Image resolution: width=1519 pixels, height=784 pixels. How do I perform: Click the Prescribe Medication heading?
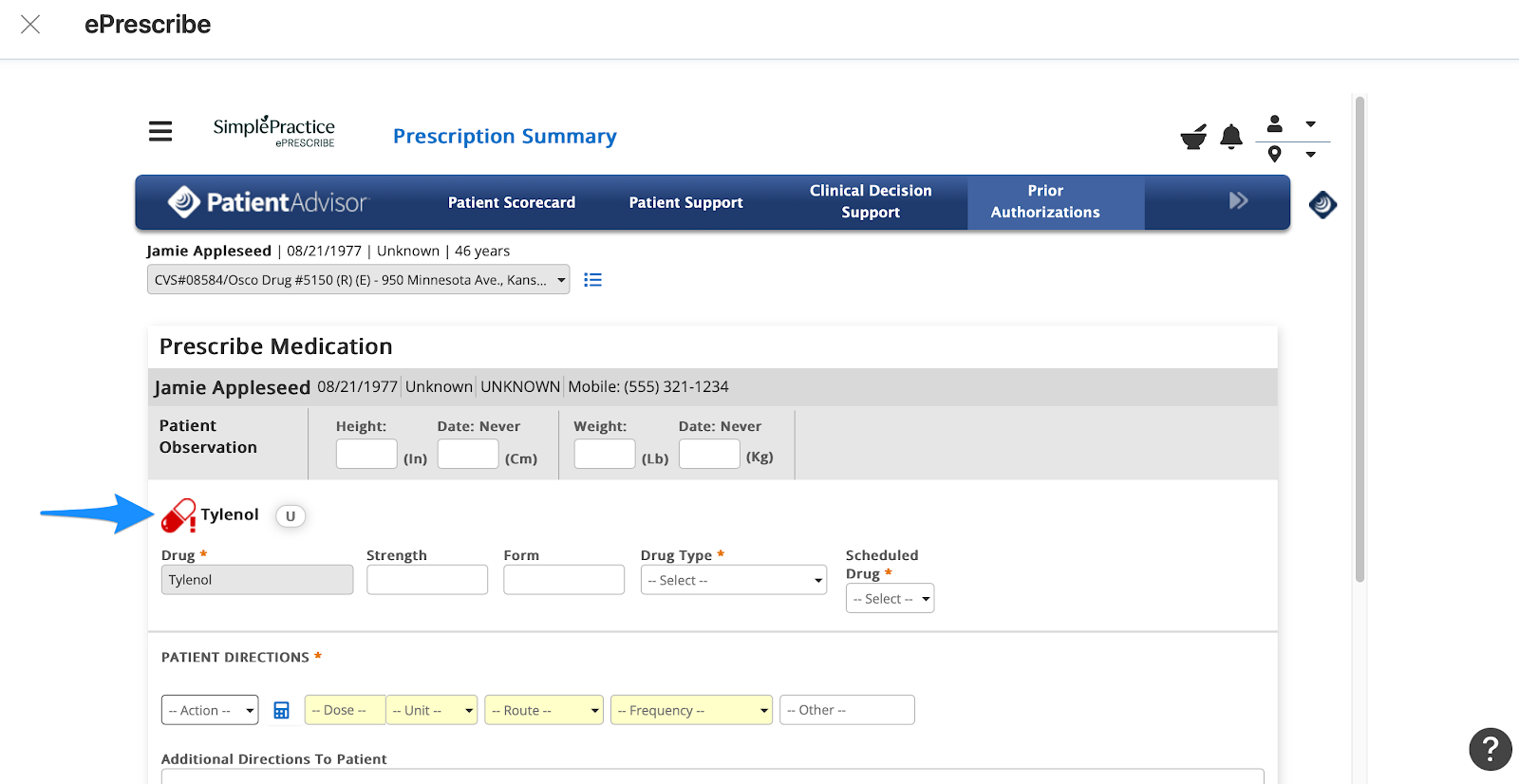point(276,346)
